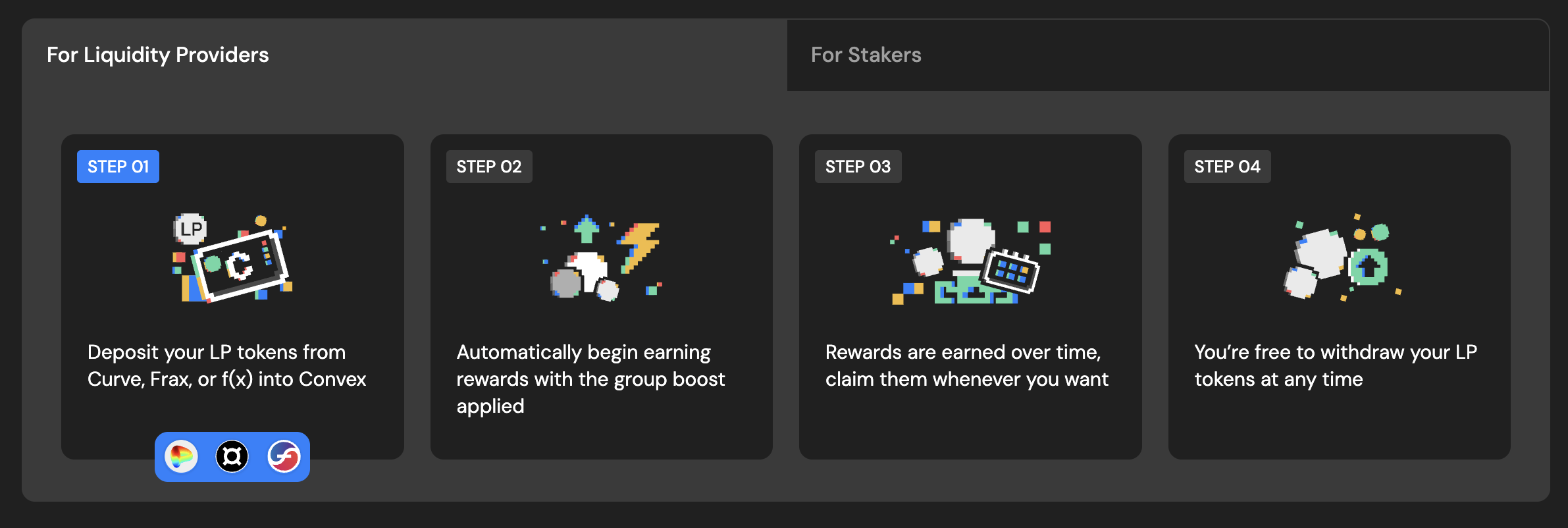This screenshot has width=1568, height=528.
Task: Click the lightning bolt in Step 02 illustration
Action: pos(640,245)
